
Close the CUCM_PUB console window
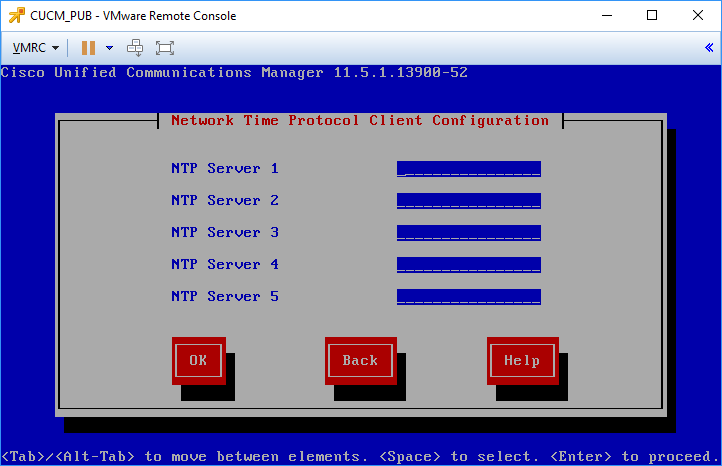pos(698,15)
